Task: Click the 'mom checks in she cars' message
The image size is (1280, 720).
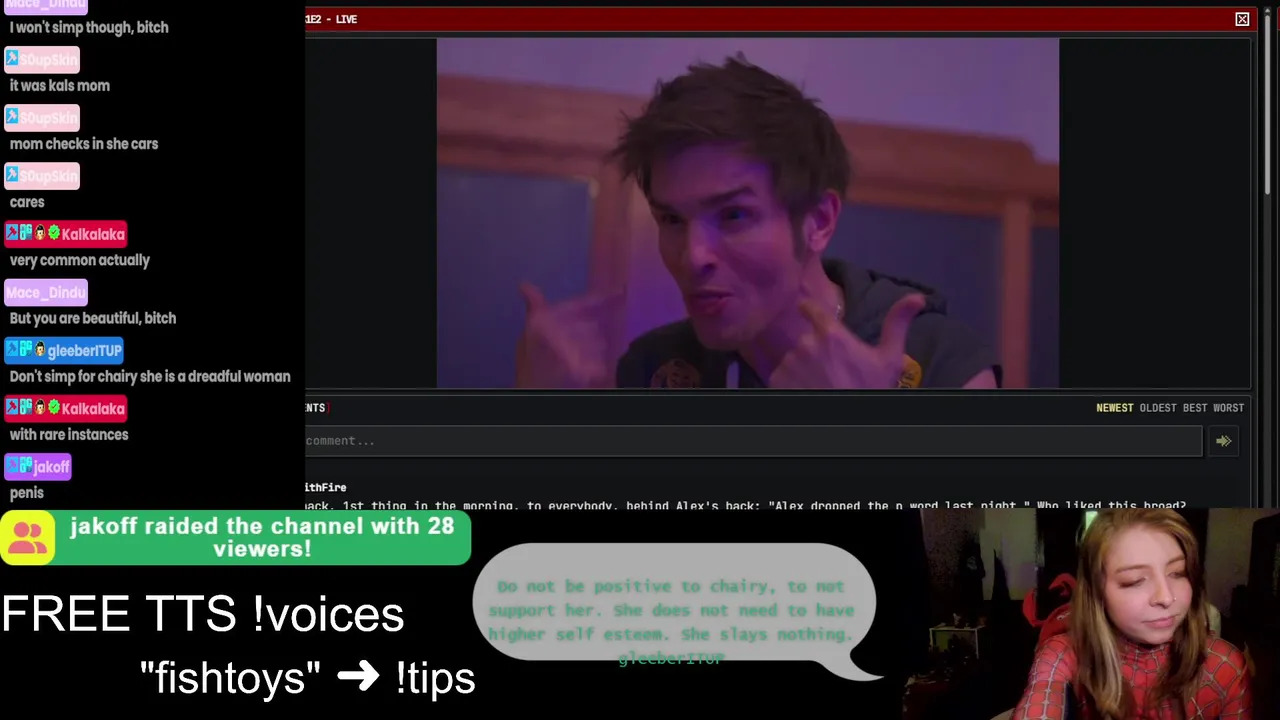Action: pyautogui.click(x=84, y=144)
